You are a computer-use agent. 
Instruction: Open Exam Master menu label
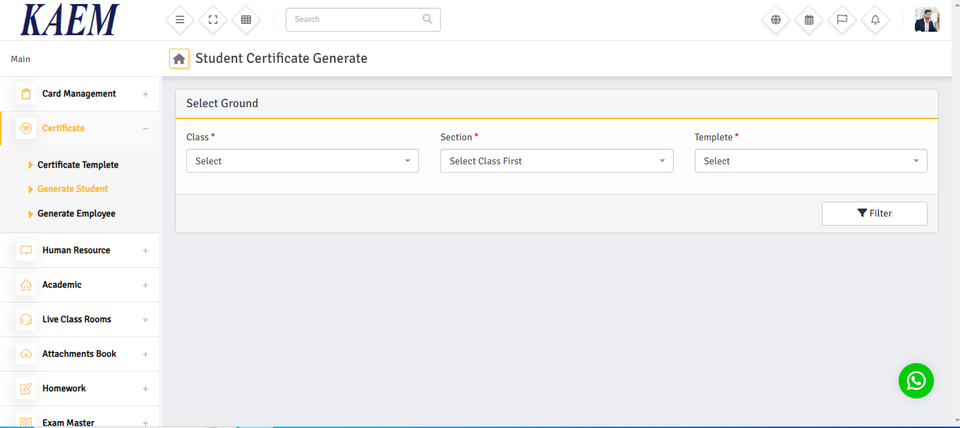tap(68, 422)
